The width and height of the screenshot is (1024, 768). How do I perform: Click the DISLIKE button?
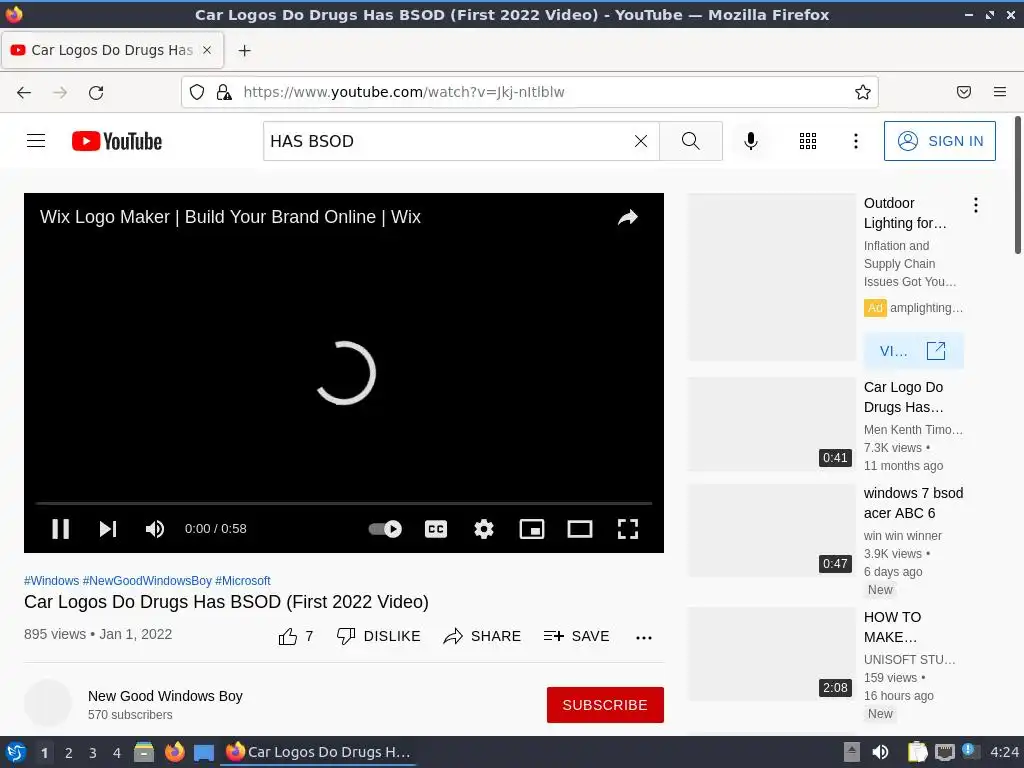(378, 636)
